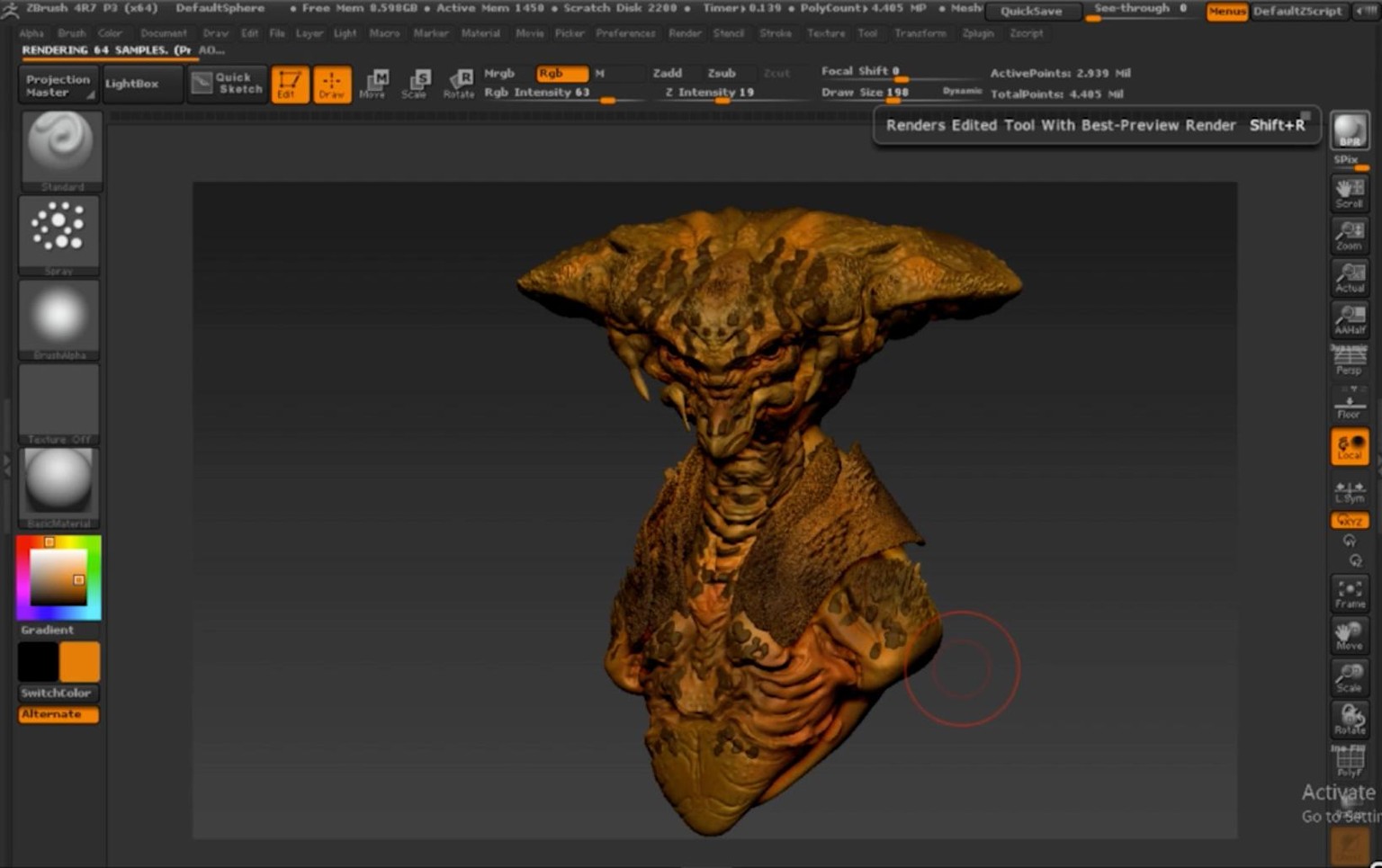The image size is (1382, 868).
Task: Toggle the Menus button
Action: (x=1226, y=11)
